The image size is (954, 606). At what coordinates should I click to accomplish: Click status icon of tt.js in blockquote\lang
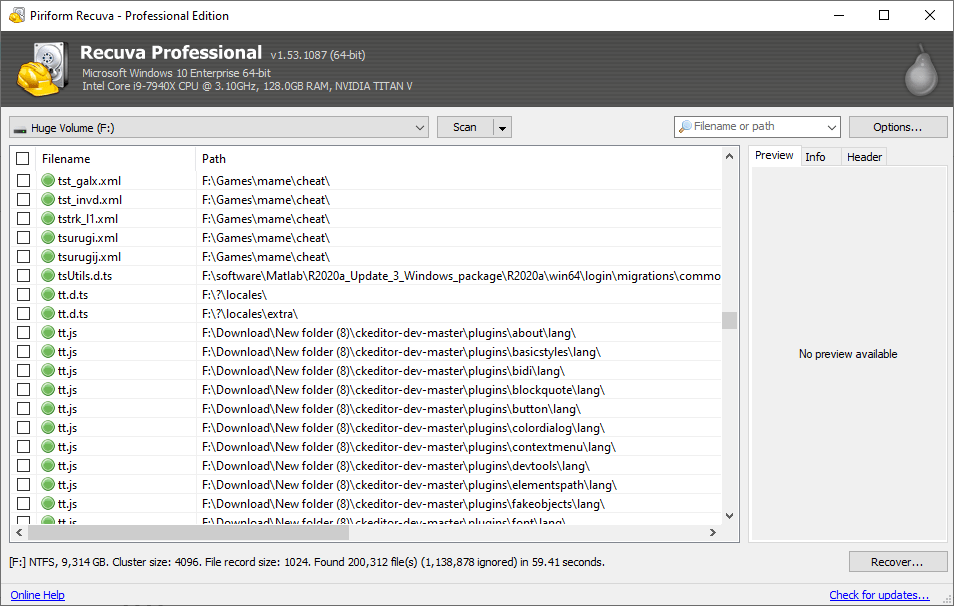48,389
